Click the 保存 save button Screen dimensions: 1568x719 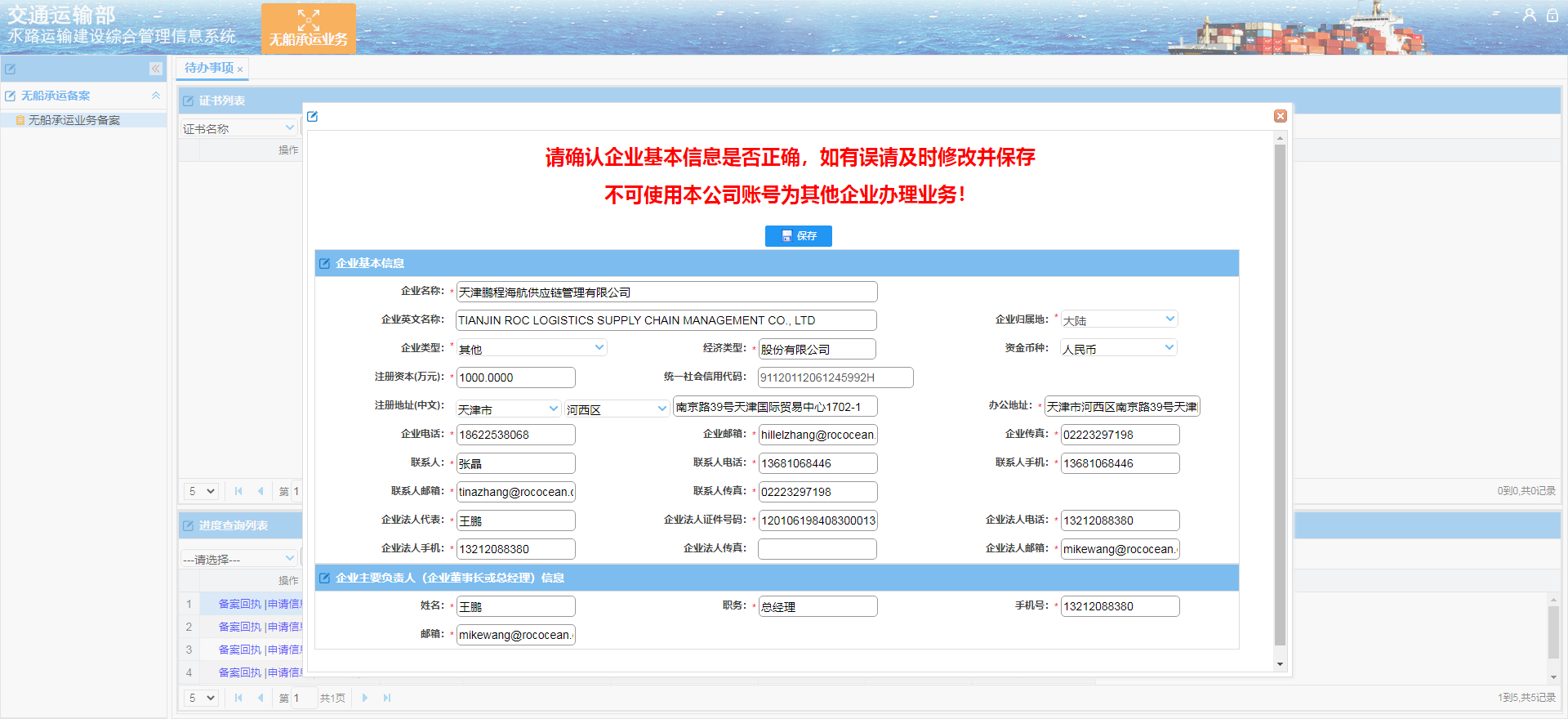798,236
